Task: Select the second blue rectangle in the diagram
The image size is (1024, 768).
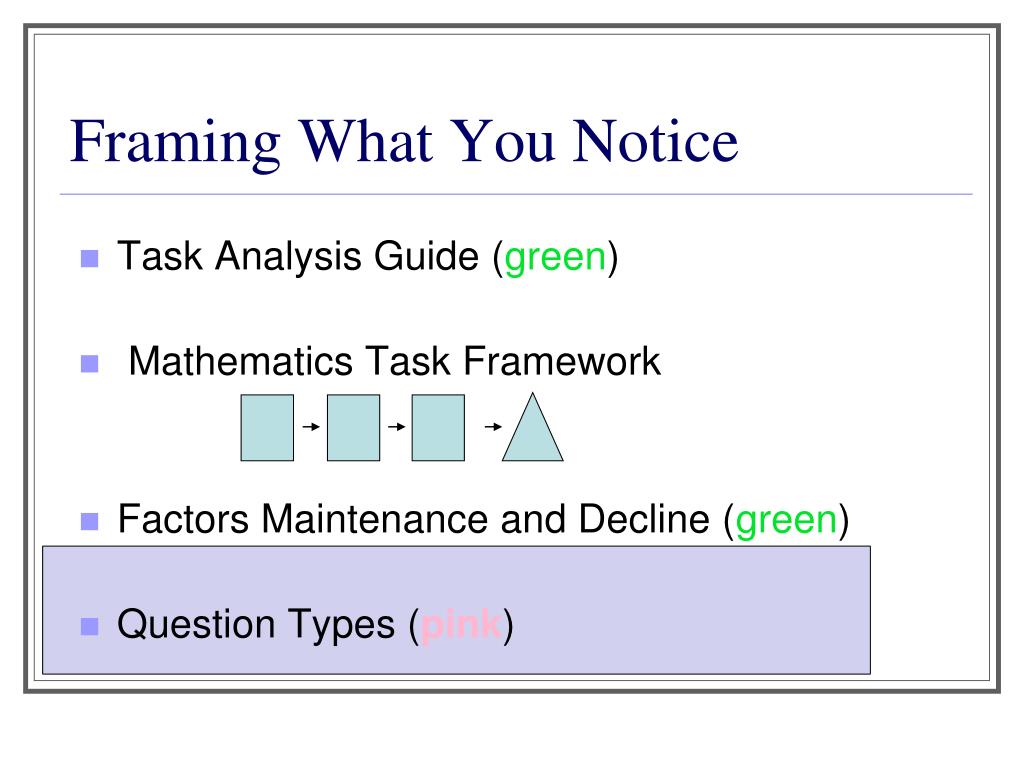Action: (353, 428)
